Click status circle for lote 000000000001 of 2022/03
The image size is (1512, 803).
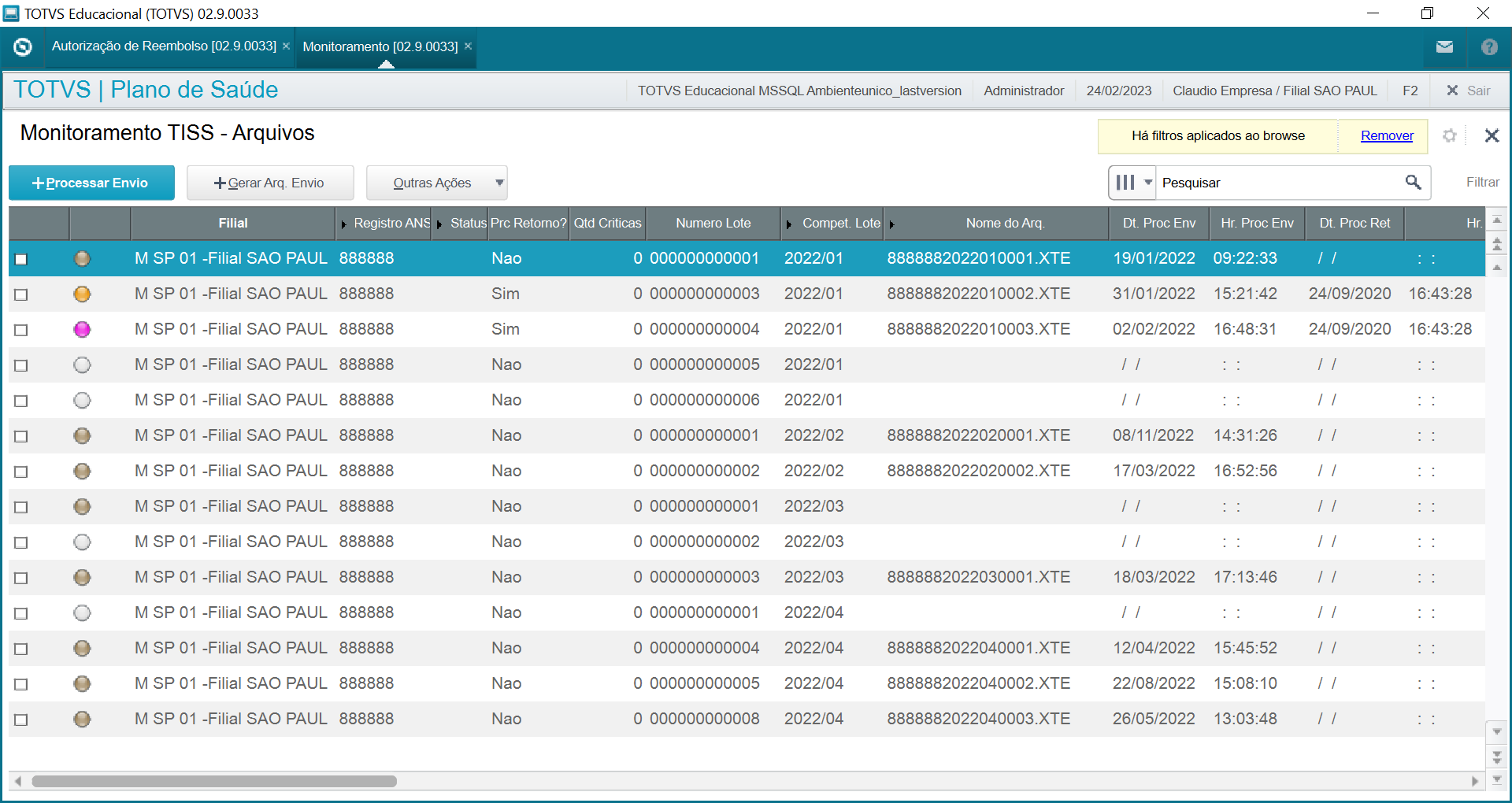tap(82, 506)
